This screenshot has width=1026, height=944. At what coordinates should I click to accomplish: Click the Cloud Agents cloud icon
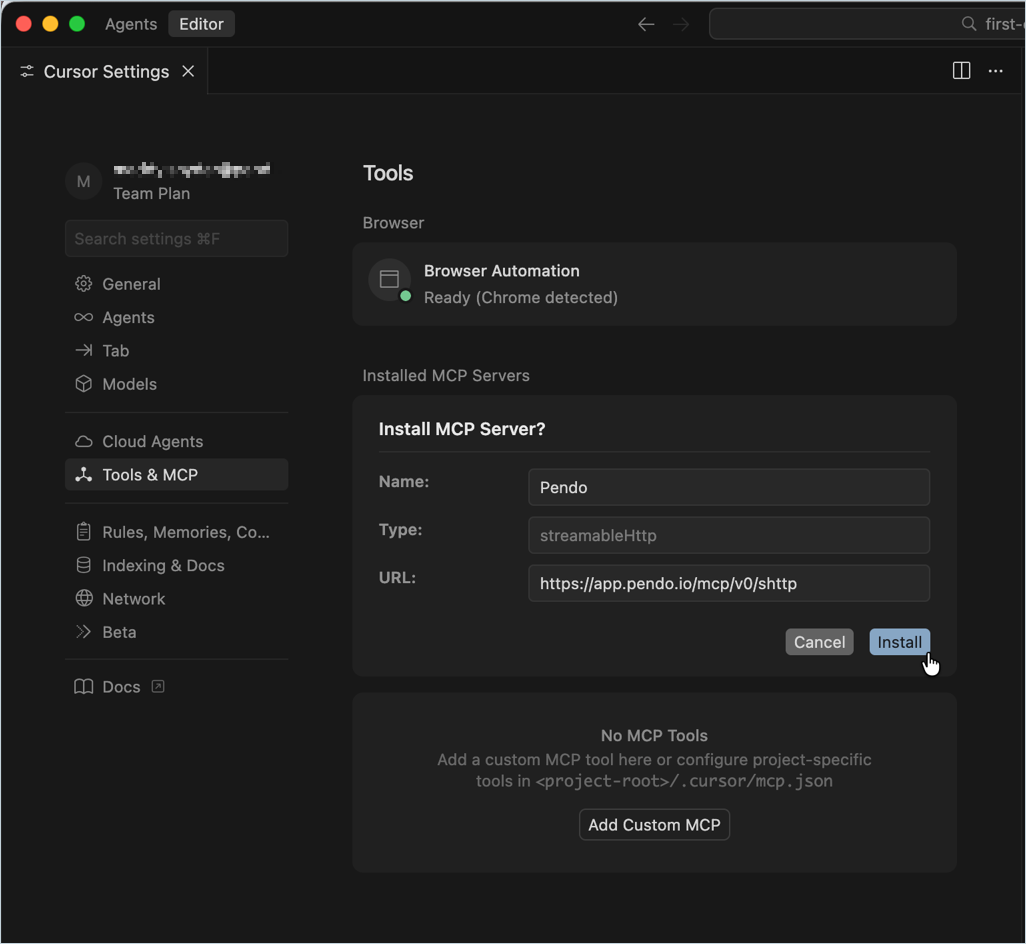click(84, 442)
